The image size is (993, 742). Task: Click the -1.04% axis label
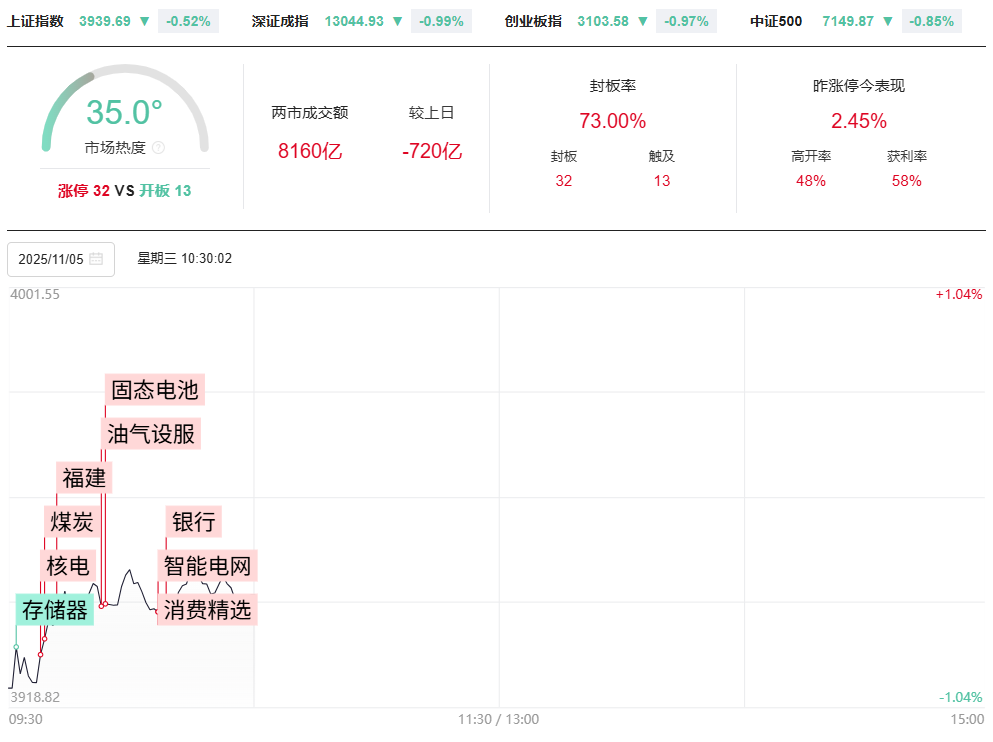coord(960,697)
